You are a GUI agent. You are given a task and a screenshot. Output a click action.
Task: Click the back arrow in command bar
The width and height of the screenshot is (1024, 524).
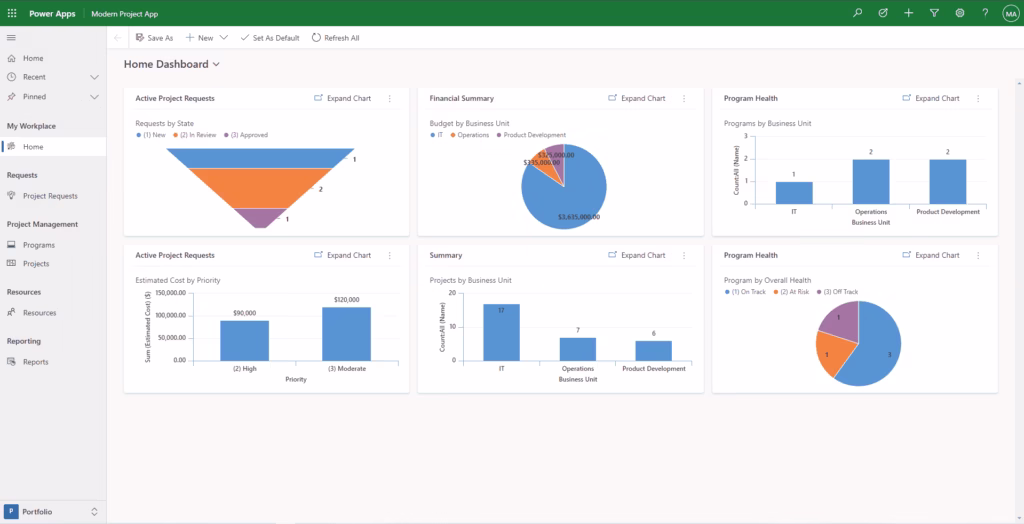click(118, 38)
